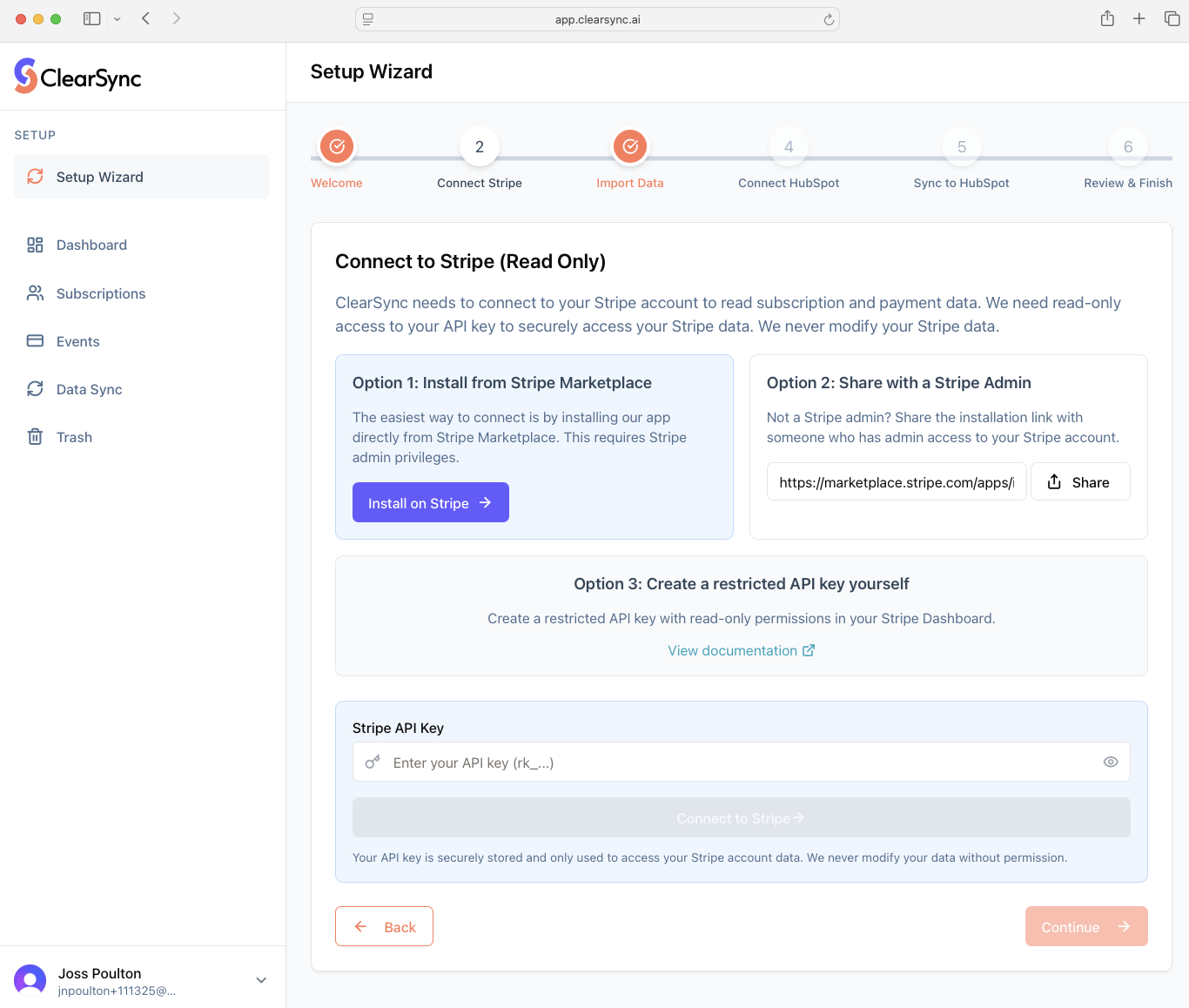This screenshot has width=1189, height=1008.
Task: Open the View documentation link
Action: [x=741, y=651]
